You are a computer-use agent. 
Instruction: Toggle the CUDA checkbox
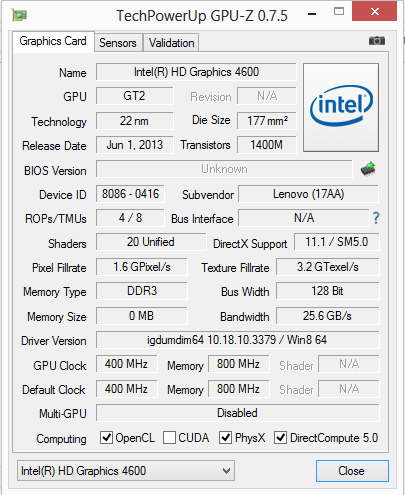[169, 438]
